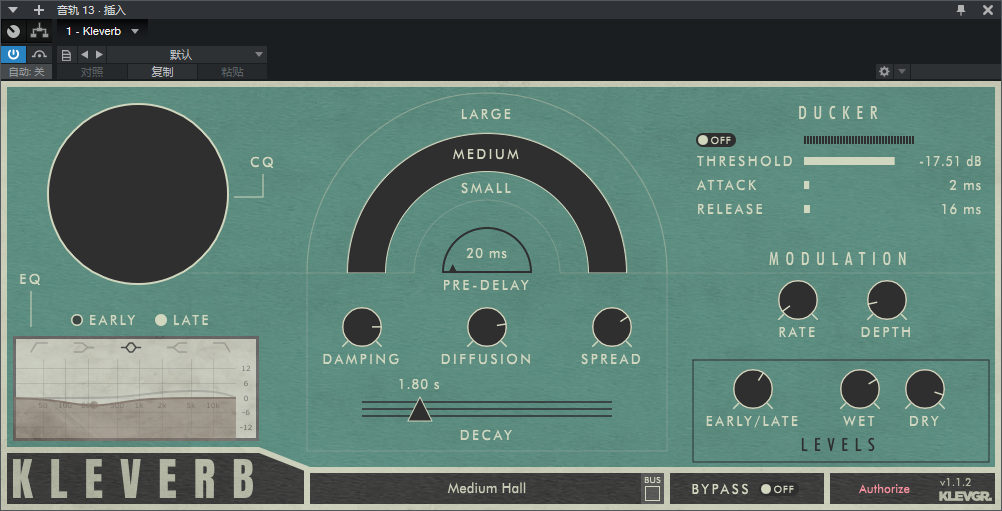The width and height of the screenshot is (1002, 511).
Task: Click the SPREAD knob
Action: click(612, 327)
